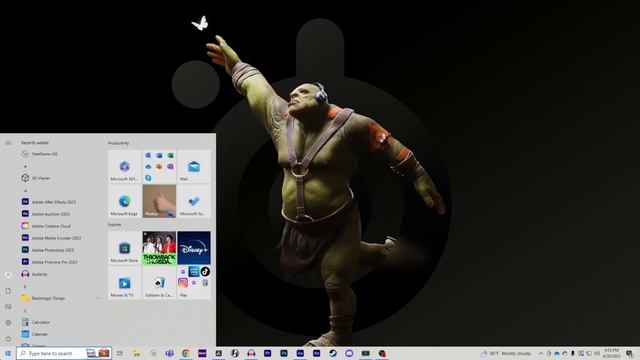Image resolution: width=640 pixels, height=360 pixels.
Task: Select the Productivity group header
Action: (118, 143)
